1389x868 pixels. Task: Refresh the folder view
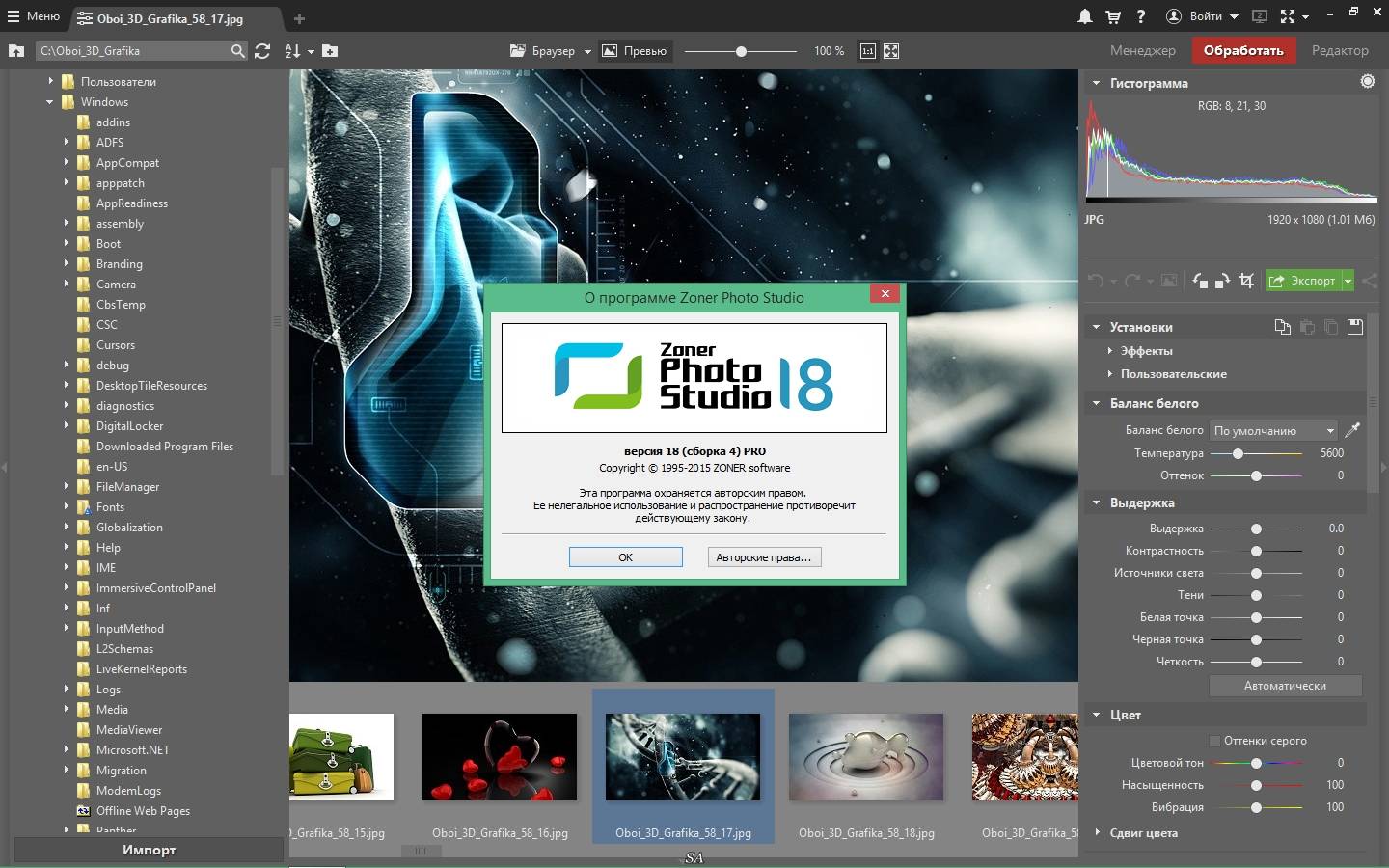[262, 51]
